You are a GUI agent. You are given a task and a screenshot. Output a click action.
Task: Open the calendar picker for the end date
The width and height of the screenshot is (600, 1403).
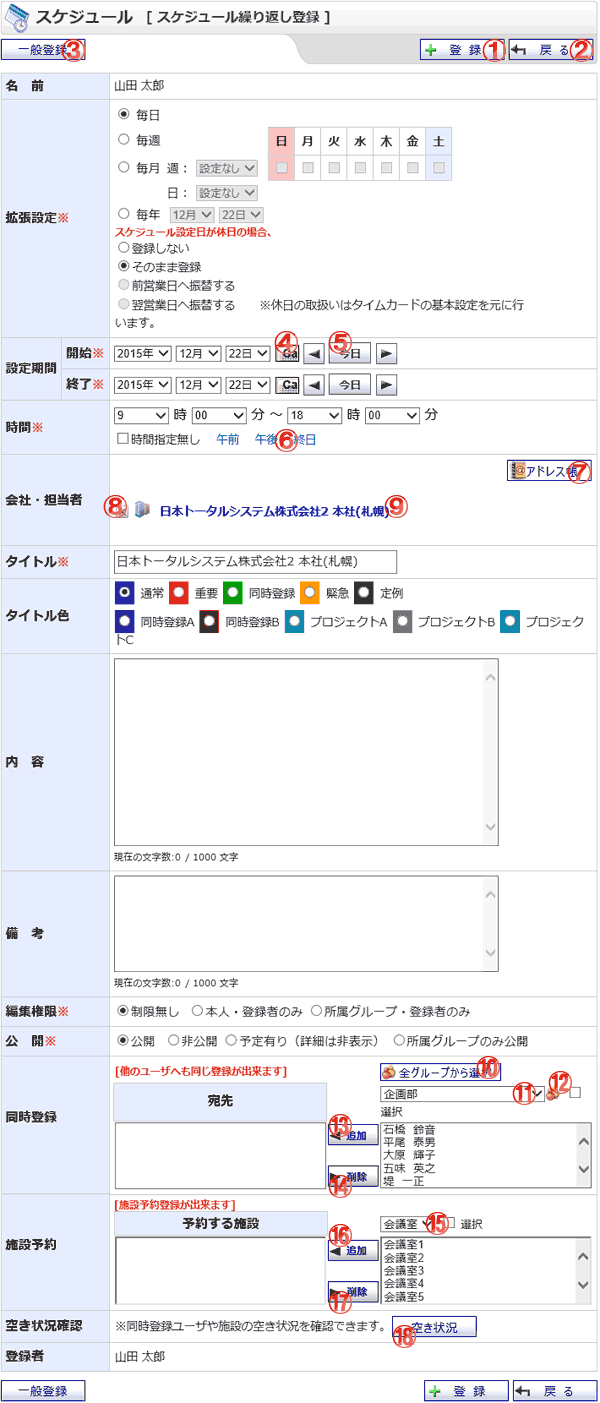[288, 384]
